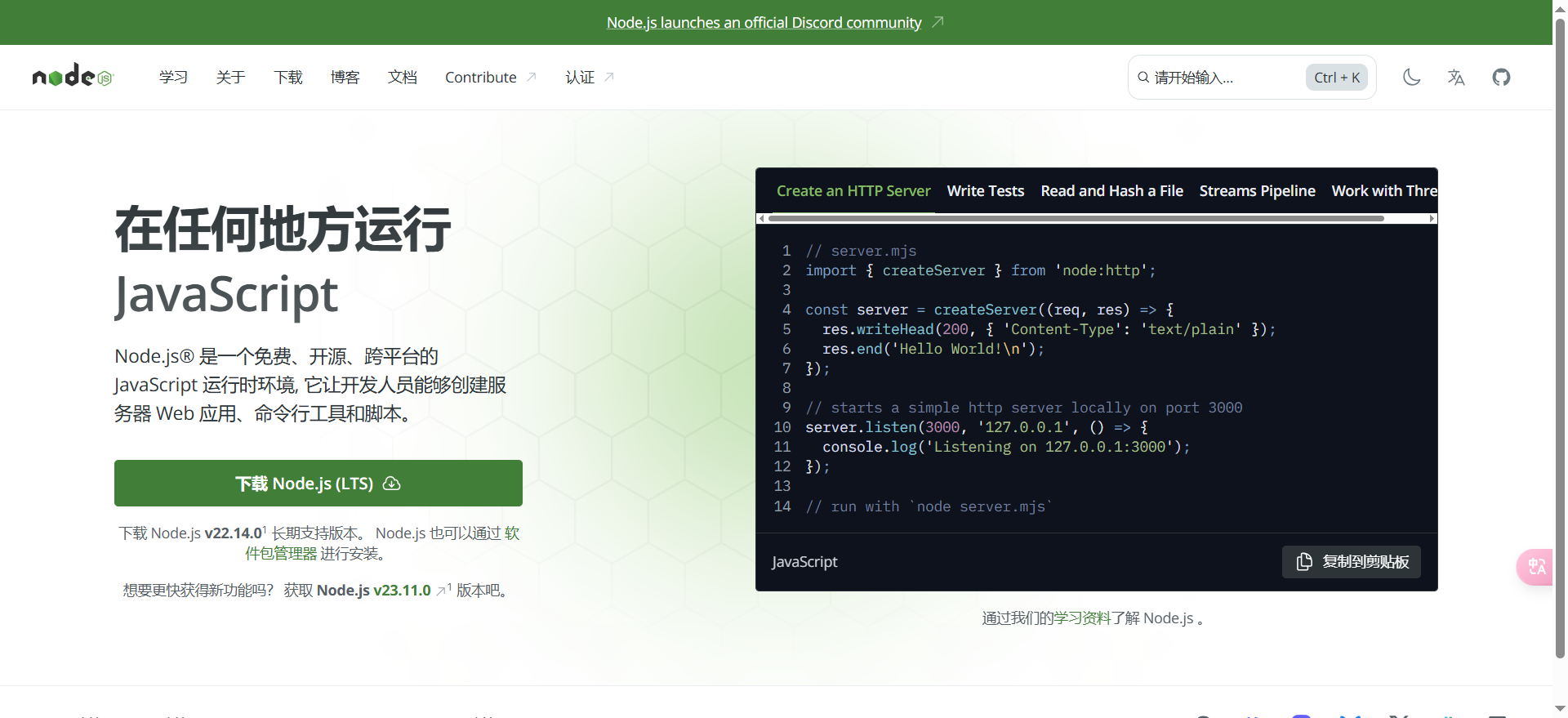The height and width of the screenshot is (718, 1568).
Task: Click the 认证 external arrow icon
Action: pyautogui.click(x=608, y=77)
